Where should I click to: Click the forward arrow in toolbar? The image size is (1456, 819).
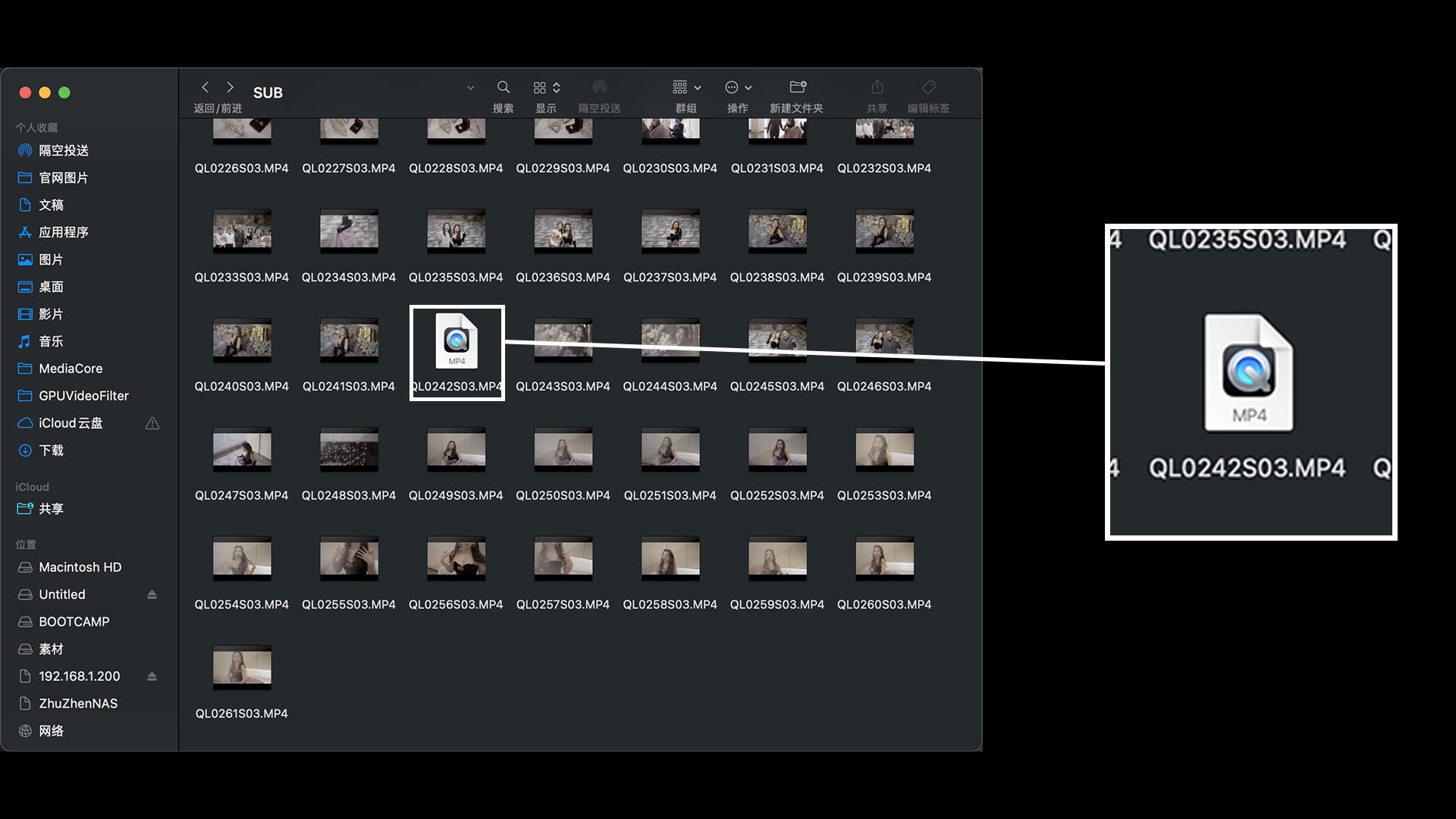(231, 87)
